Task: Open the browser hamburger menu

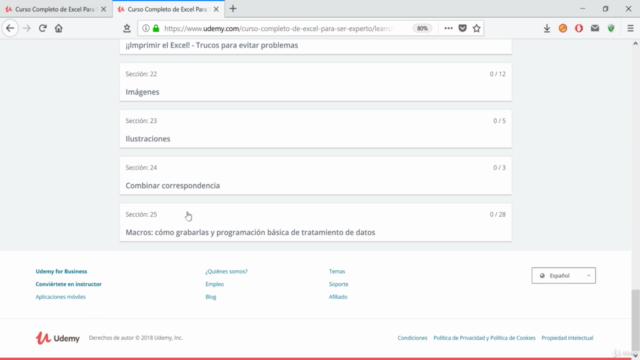Action: [630, 28]
